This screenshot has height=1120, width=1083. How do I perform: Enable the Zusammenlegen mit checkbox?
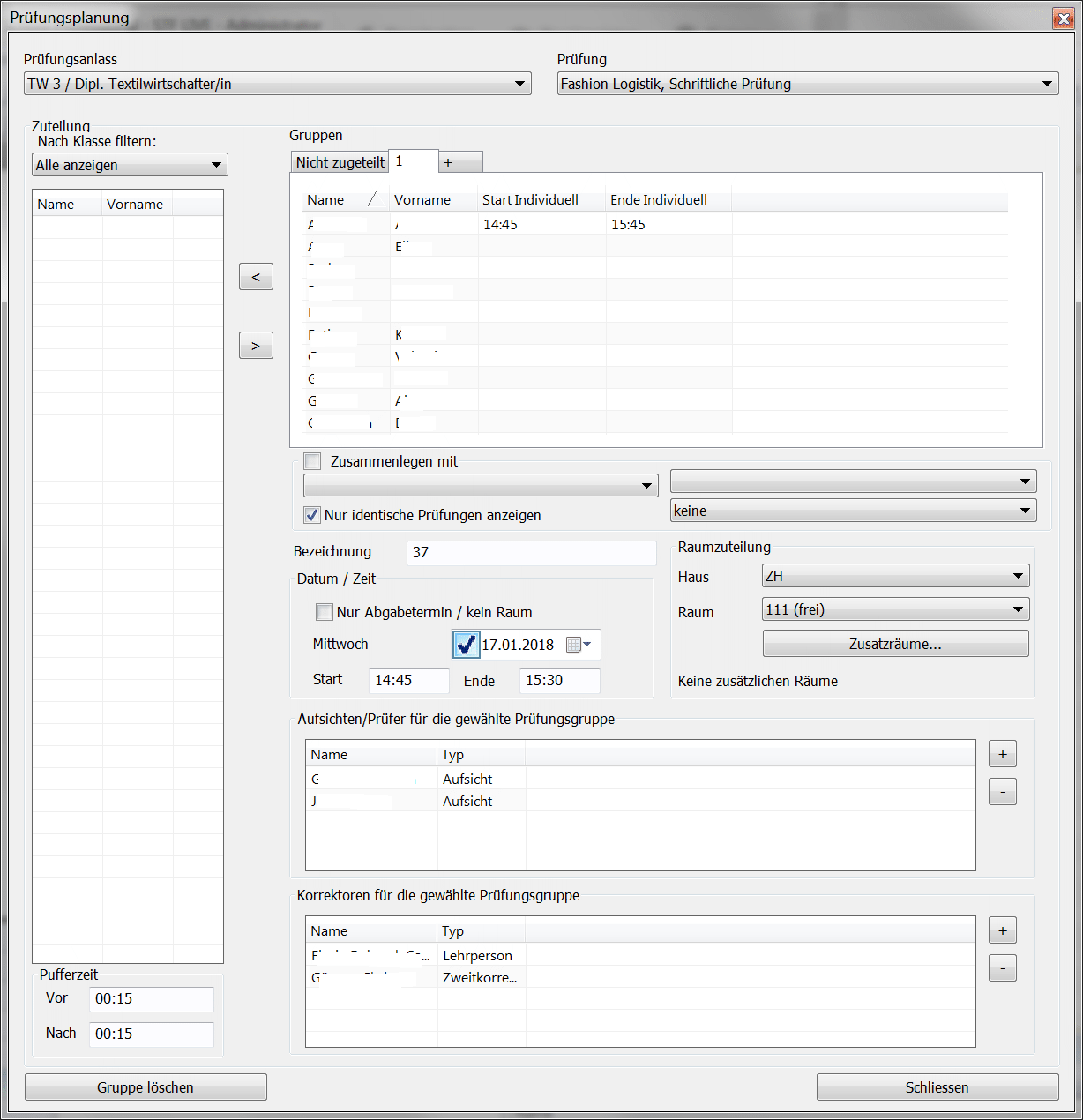click(312, 461)
